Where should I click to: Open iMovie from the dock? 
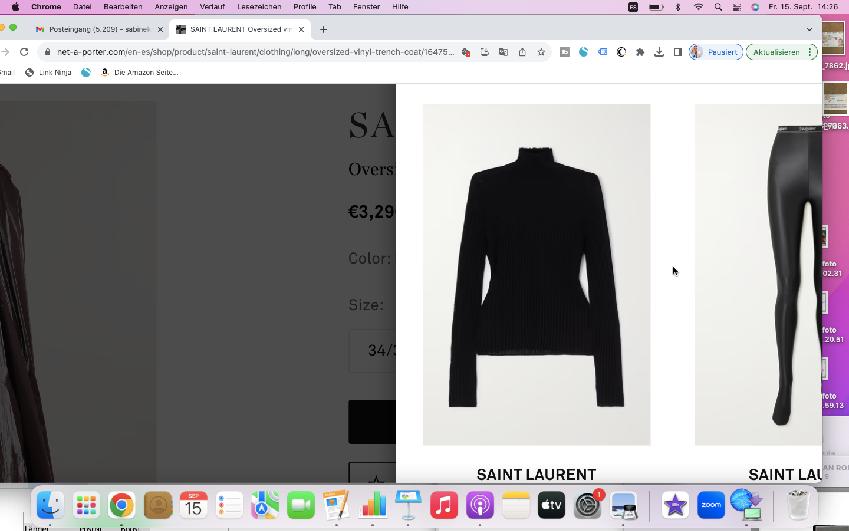point(675,504)
